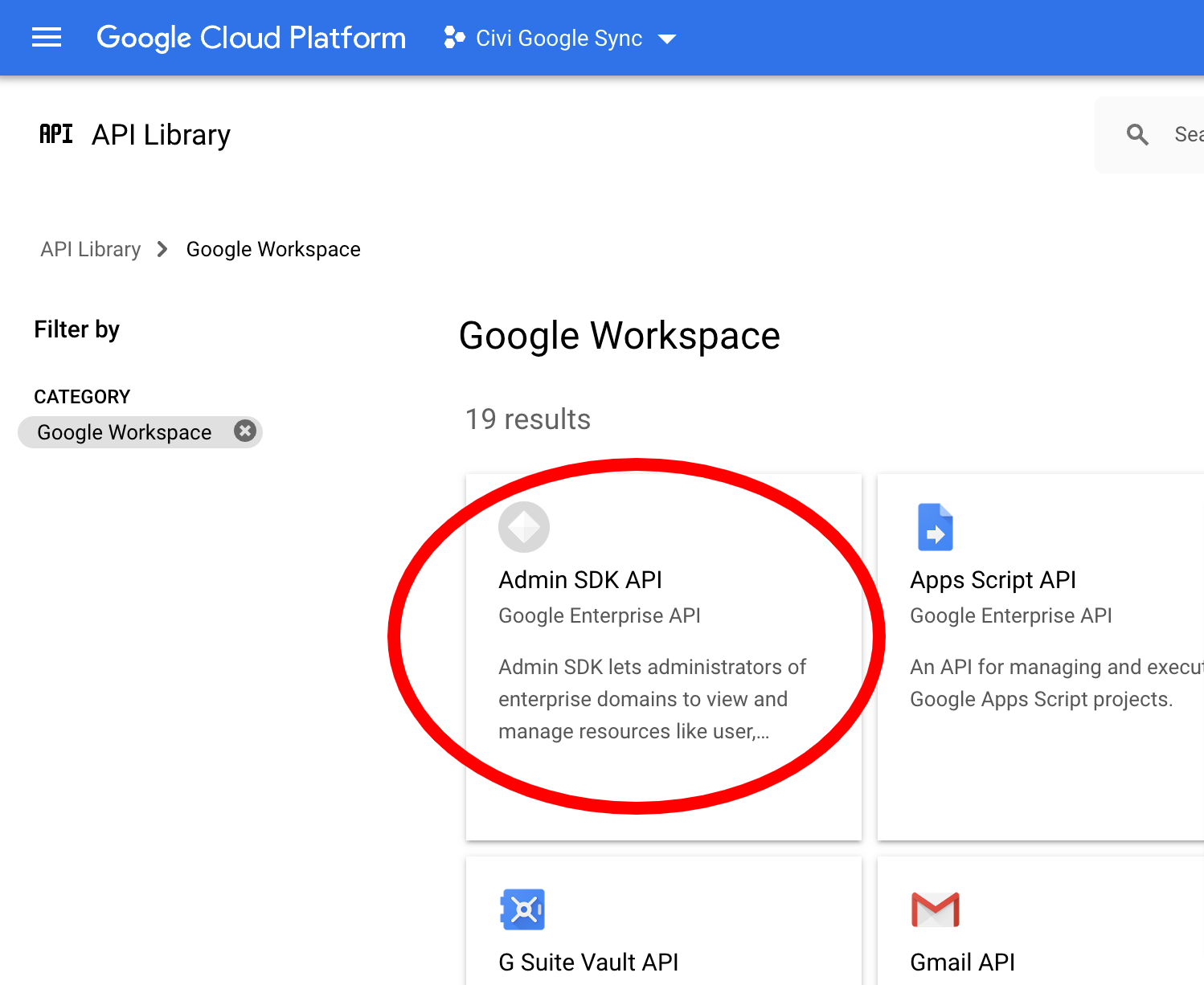The image size is (1204, 985).
Task: Click the '19 results' count text
Action: click(528, 419)
